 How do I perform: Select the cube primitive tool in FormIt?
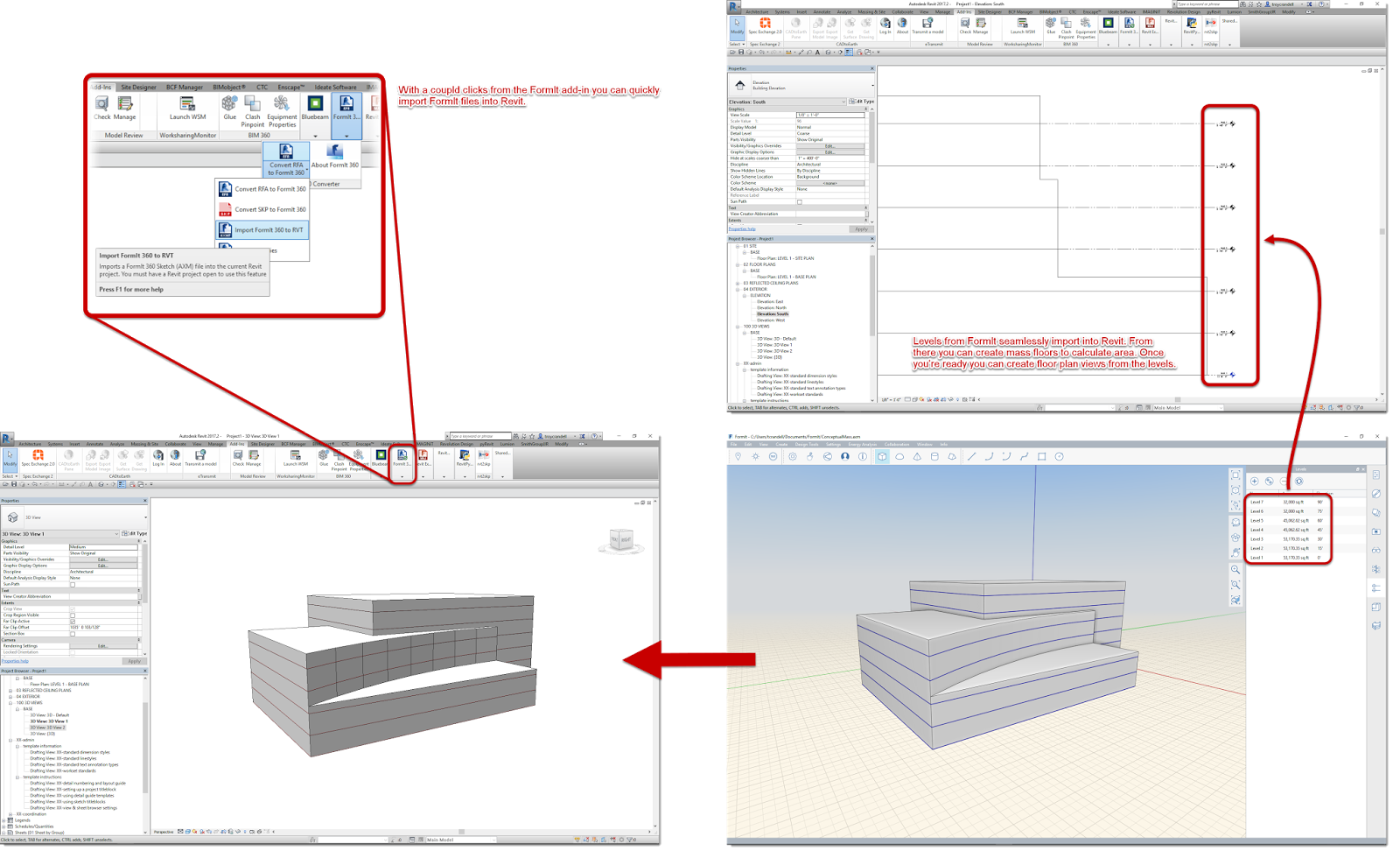point(880,457)
